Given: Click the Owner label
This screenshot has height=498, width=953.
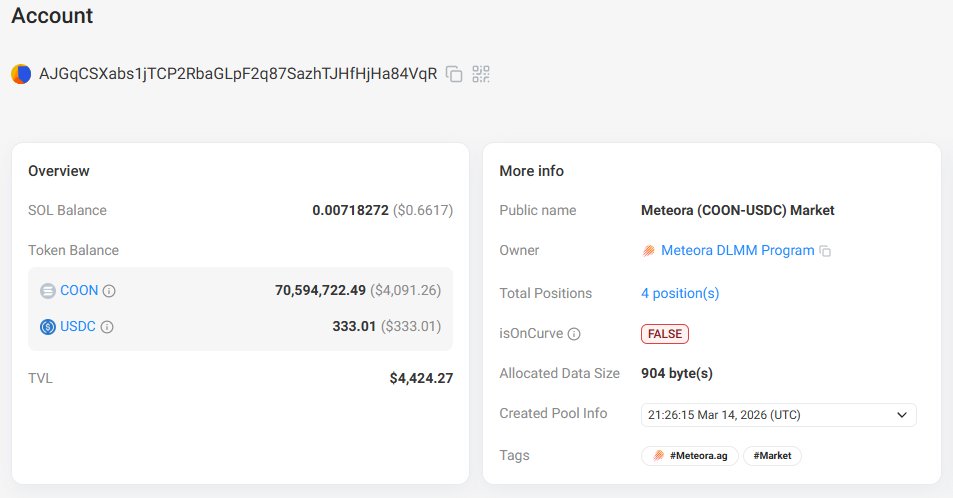Looking at the screenshot, I should [x=519, y=251].
